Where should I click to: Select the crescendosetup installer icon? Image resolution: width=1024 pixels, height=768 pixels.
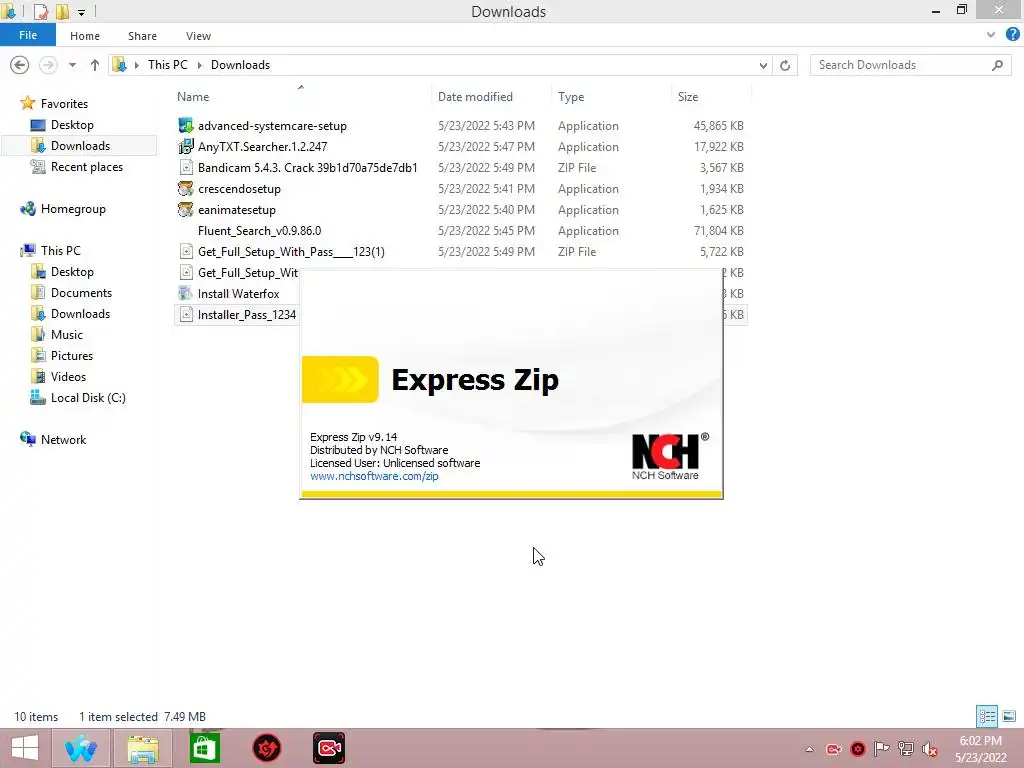(185, 189)
